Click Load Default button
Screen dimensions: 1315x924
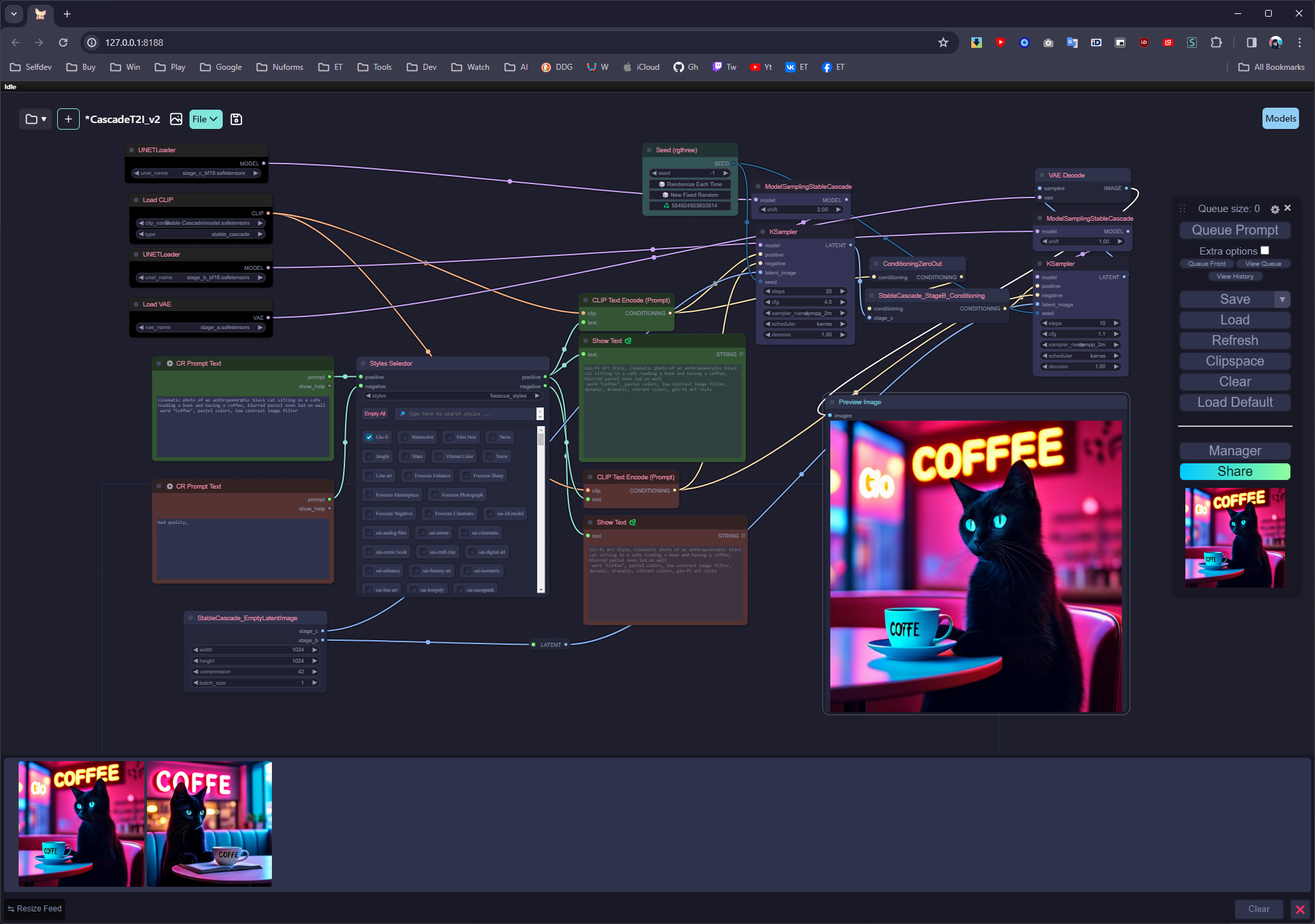click(x=1235, y=402)
